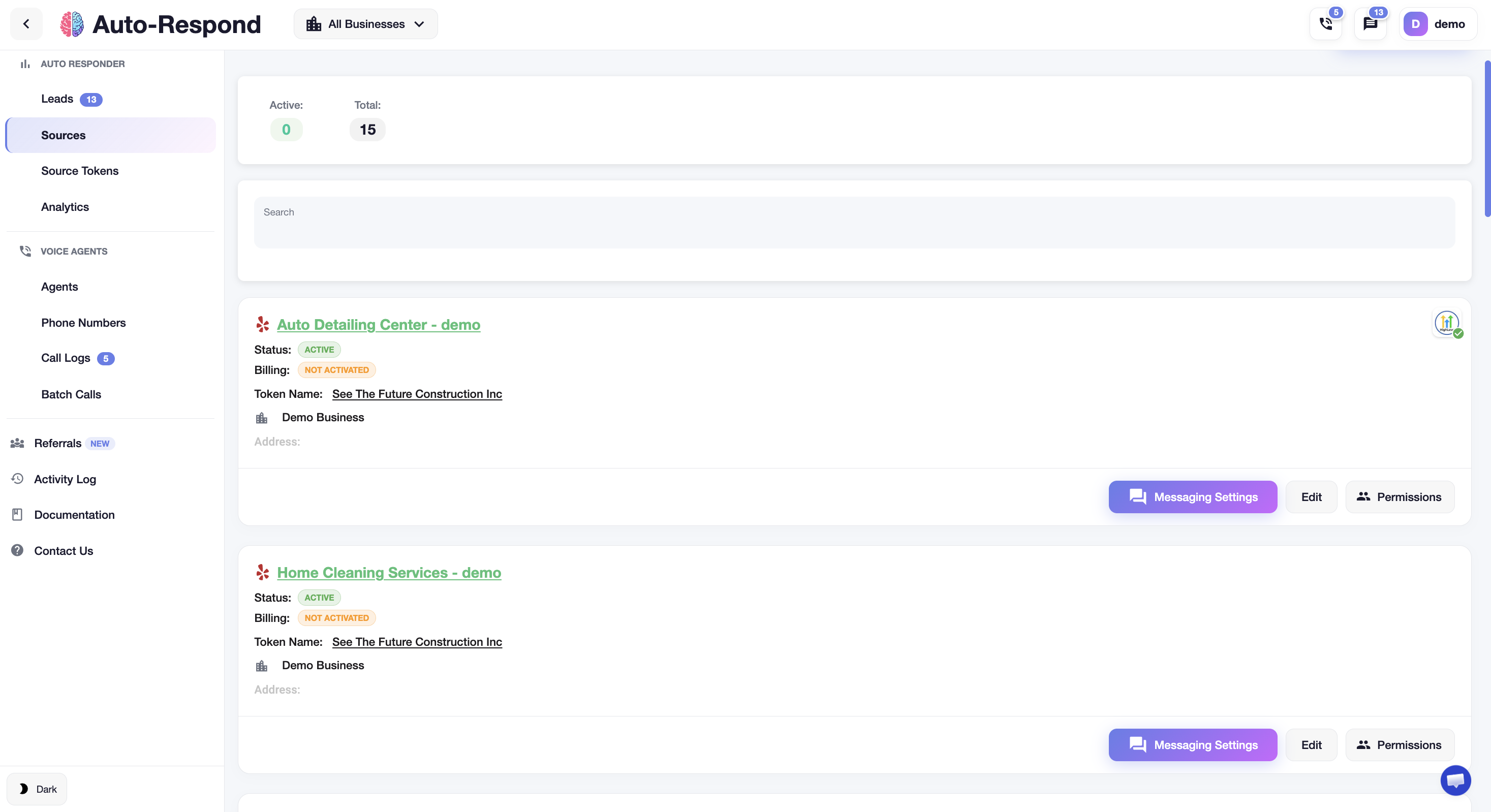Open Auto Detailing Center - demo link
Screen dimensions: 1491x812
(379, 324)
